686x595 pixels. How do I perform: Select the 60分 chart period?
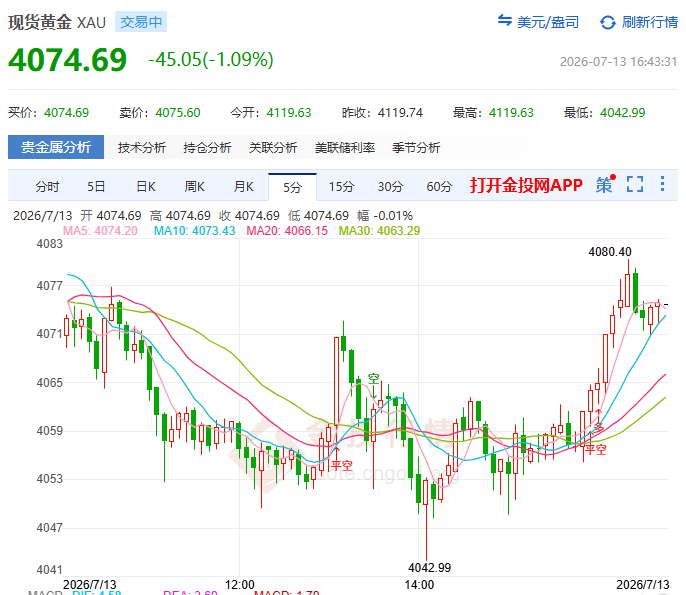point(439,187)
